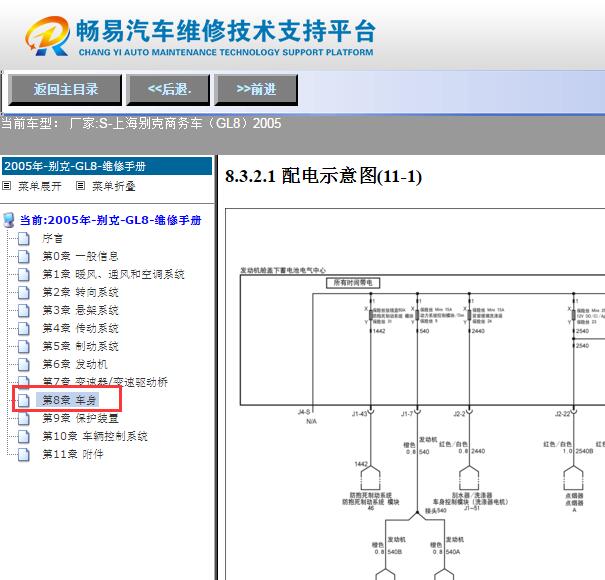
Task: Click the 所有时间带电 box in the diagram
Action: point(353,283)
